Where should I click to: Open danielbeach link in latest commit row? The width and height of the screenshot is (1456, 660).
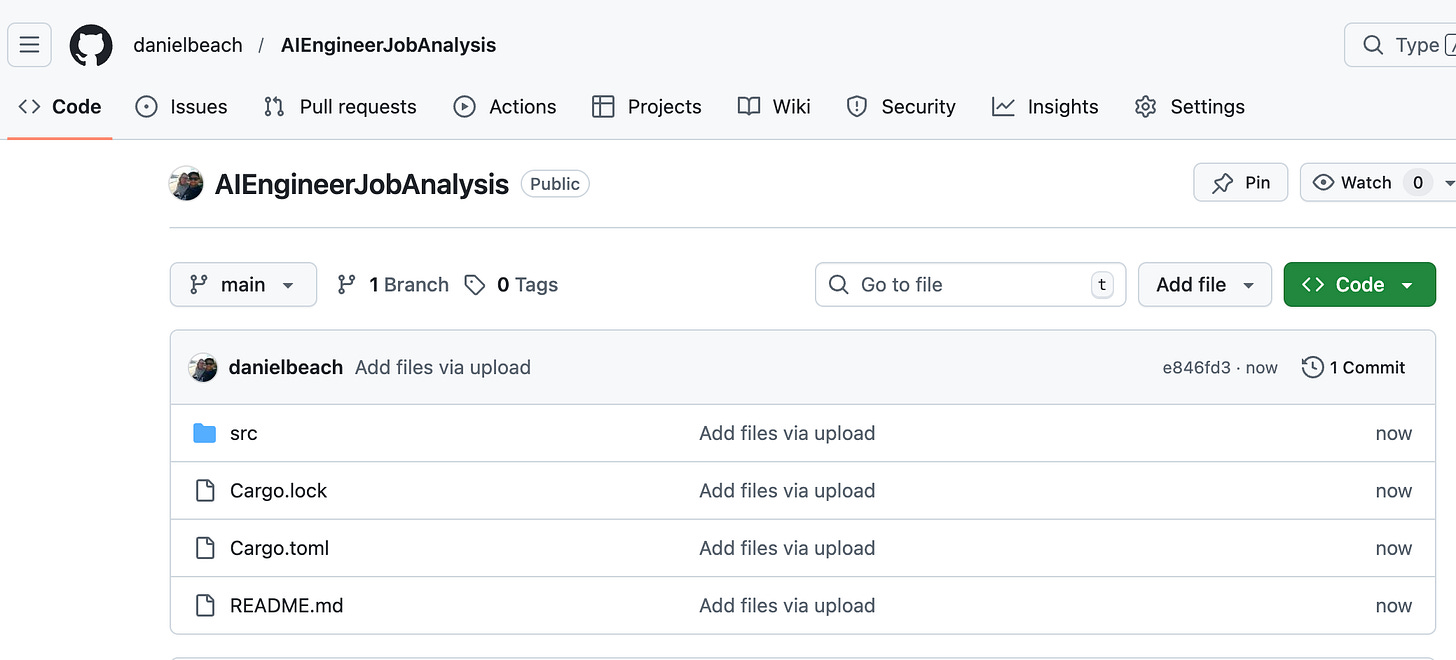coord(286,368)
